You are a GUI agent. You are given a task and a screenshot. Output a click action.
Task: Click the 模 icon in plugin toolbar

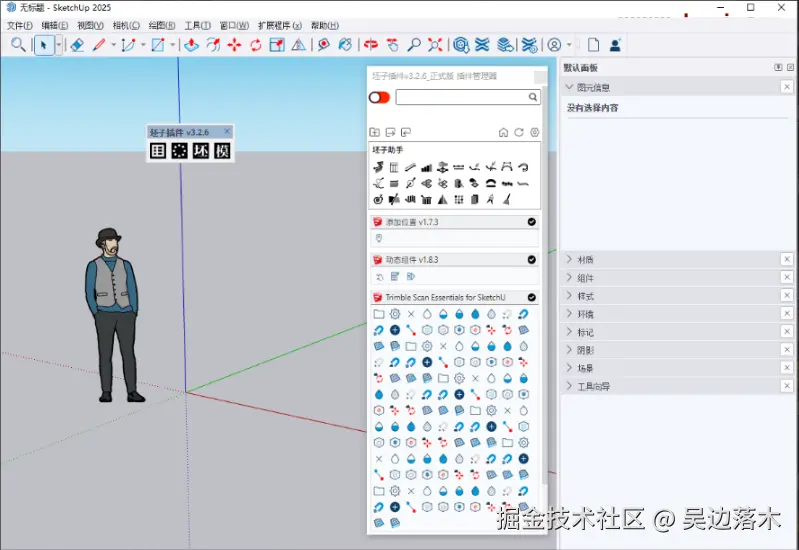pos(222,150)
